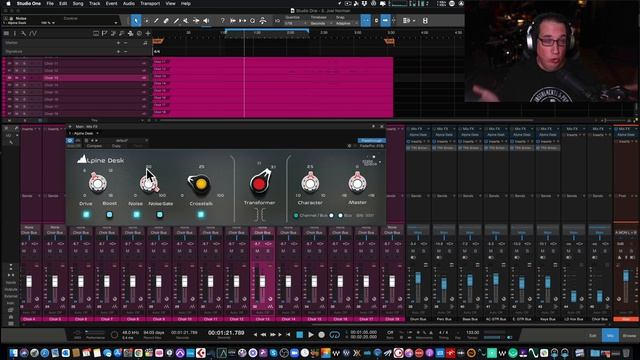The width and height of the screenshot is (640, 360).
Task: Switch to the Mix view button
Action: coord(610,336)
